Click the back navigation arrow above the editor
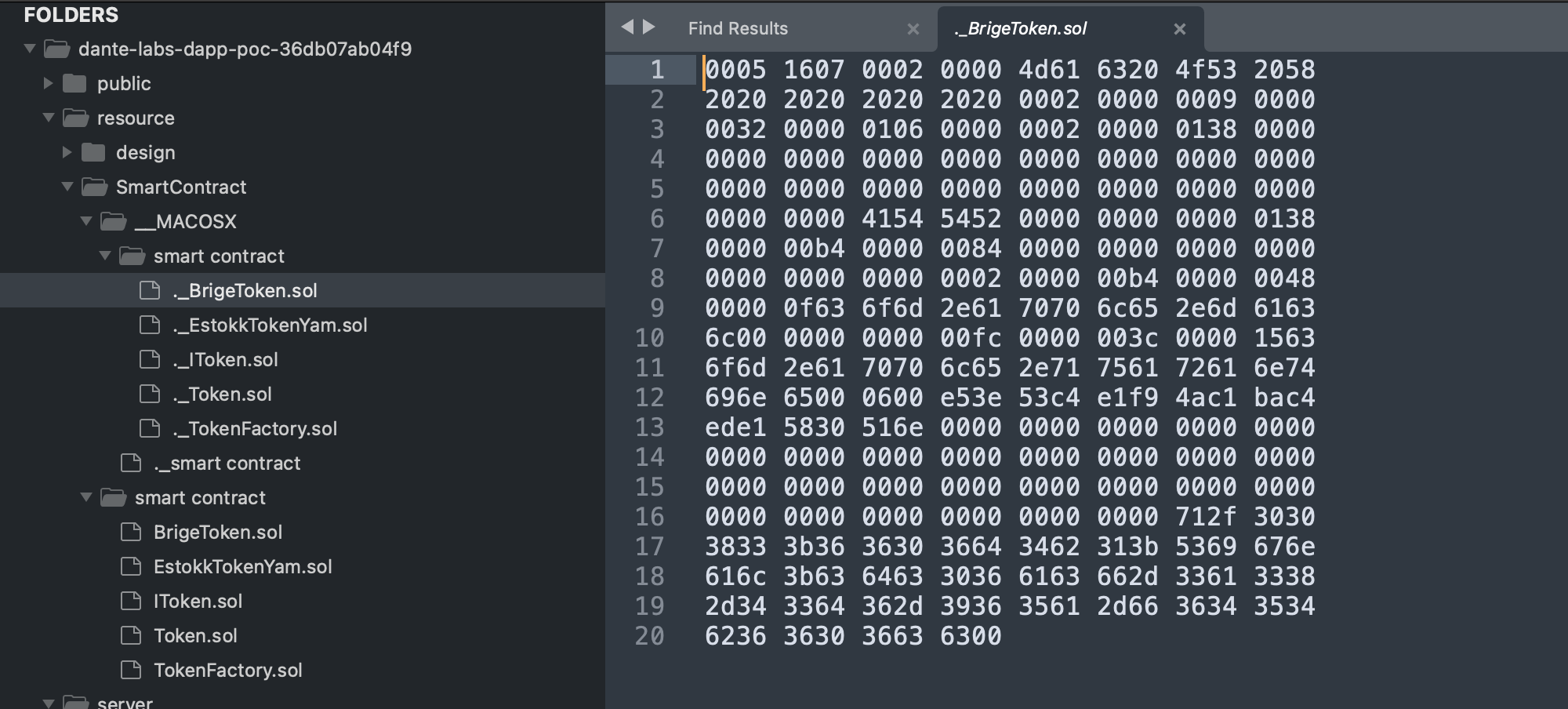Screen dimensions: 1568x709 pos(626,27)
